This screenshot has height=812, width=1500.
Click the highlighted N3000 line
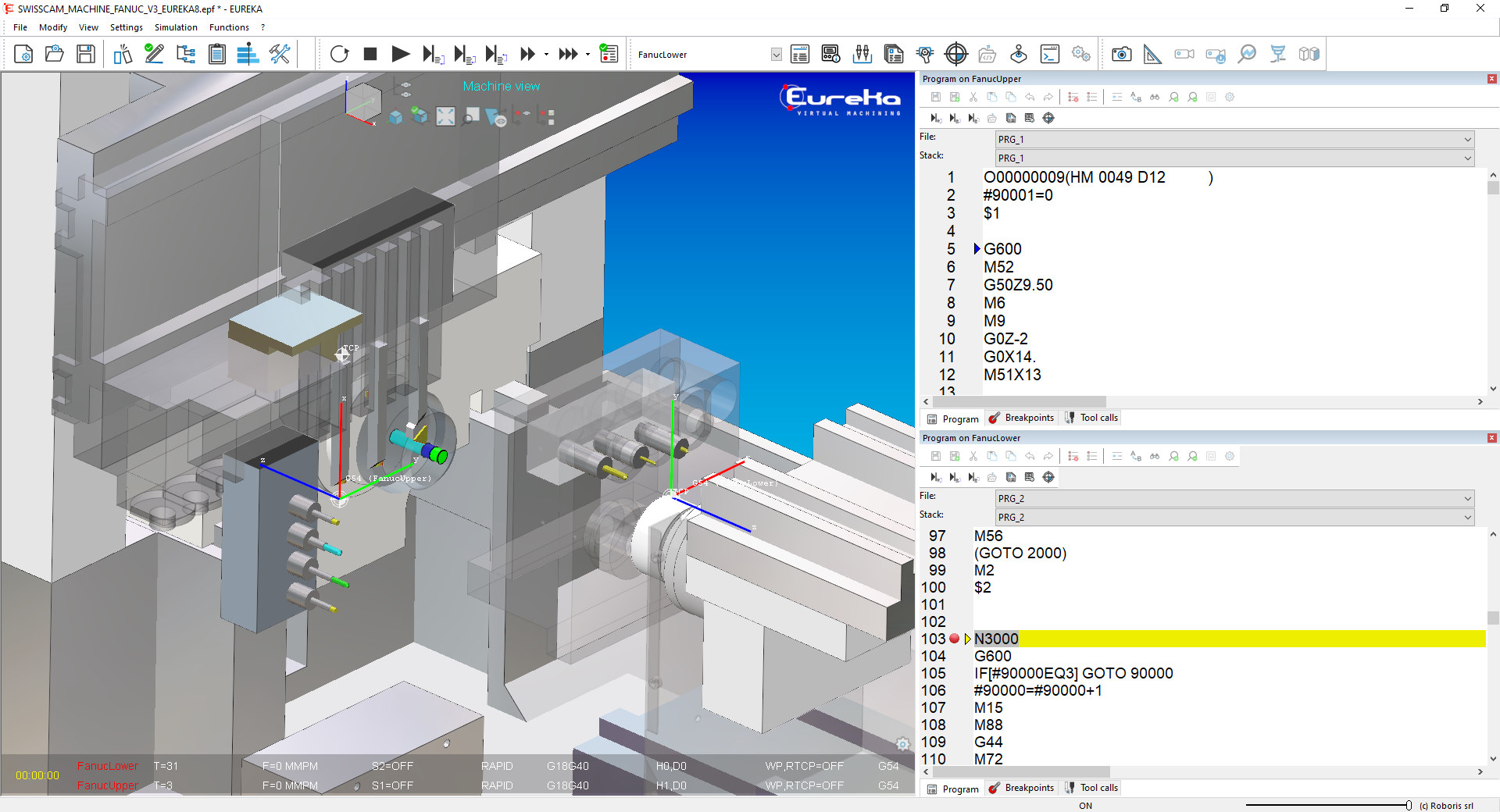click(x=1229, y=639)
